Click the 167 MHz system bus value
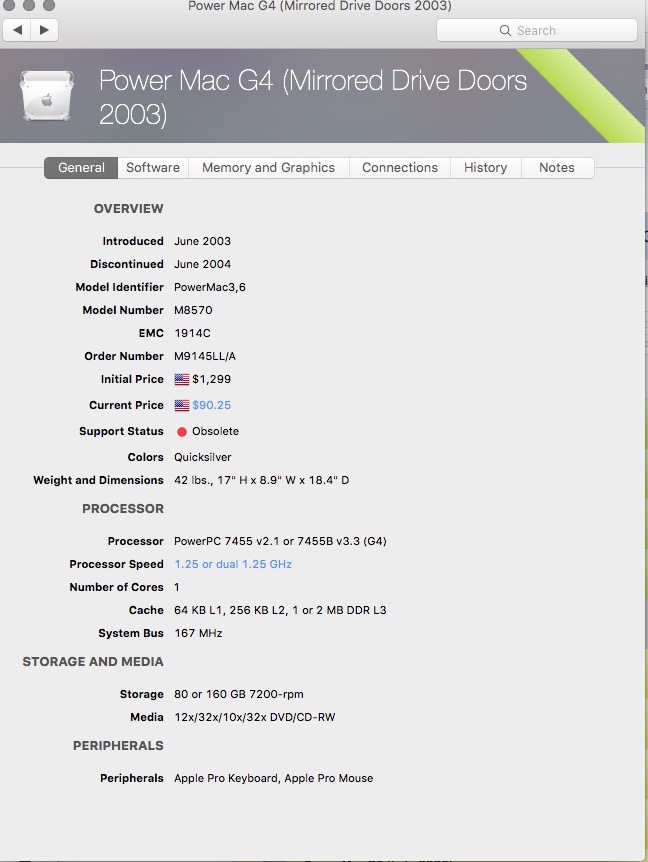Image resolution: width=648 pixels, height=862 pixels. tap(198, 634)
